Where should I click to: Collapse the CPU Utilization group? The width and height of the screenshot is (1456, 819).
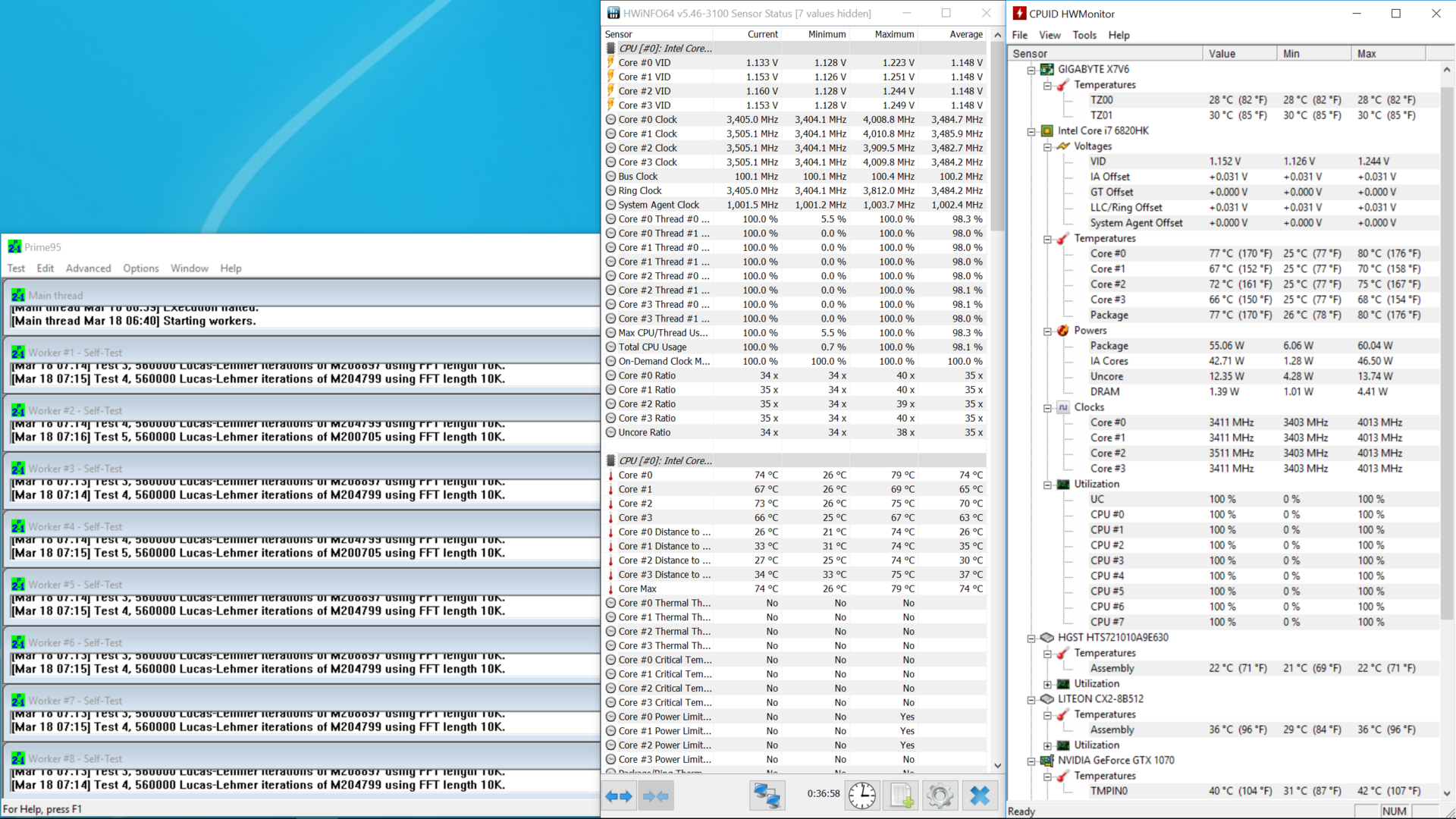1047,485
